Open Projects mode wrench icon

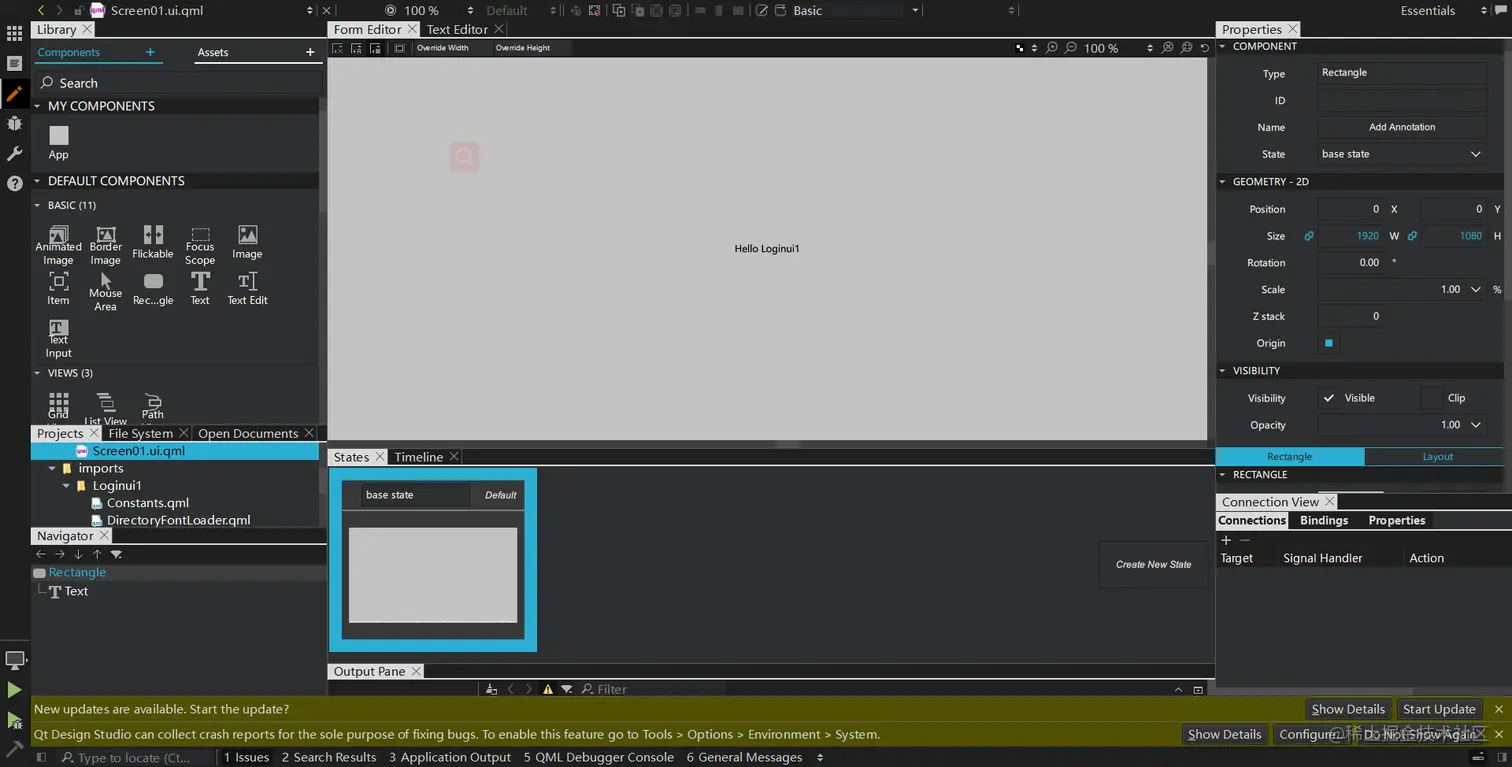pos(14,153)
